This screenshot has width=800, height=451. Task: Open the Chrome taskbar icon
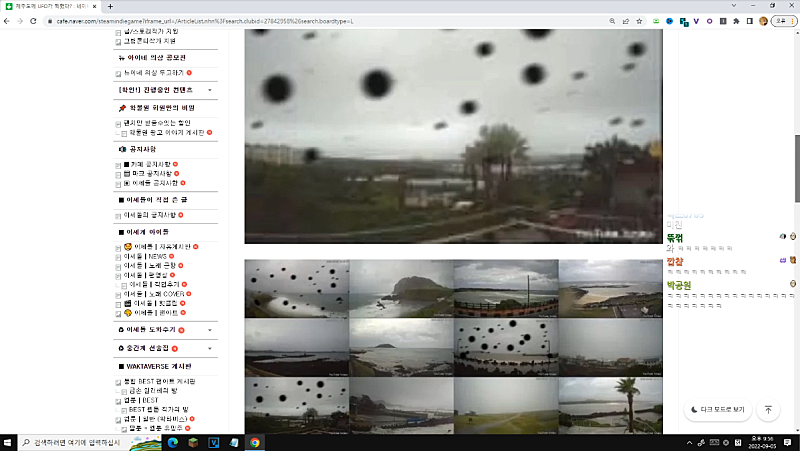pos(255,442)
